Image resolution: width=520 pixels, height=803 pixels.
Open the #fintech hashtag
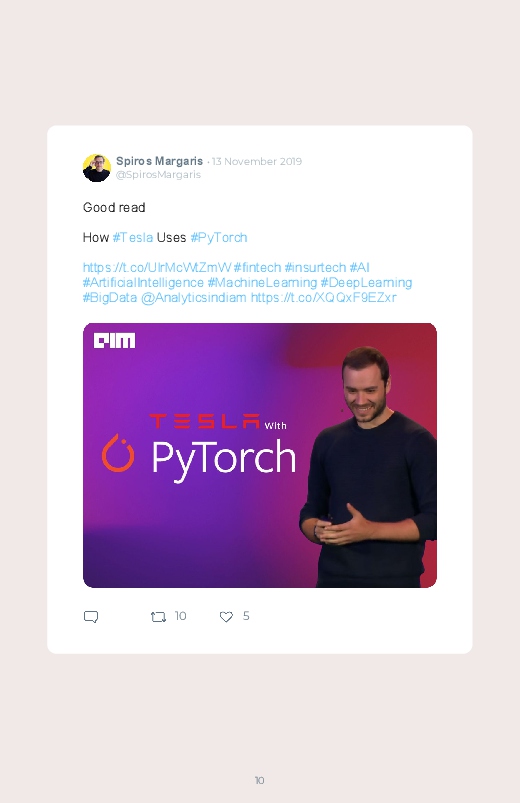click(257, 267)
